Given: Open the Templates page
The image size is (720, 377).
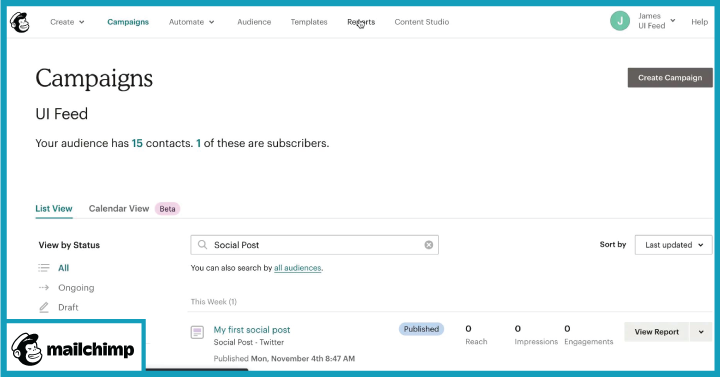Looking at the screenshot, I should 309,22.
